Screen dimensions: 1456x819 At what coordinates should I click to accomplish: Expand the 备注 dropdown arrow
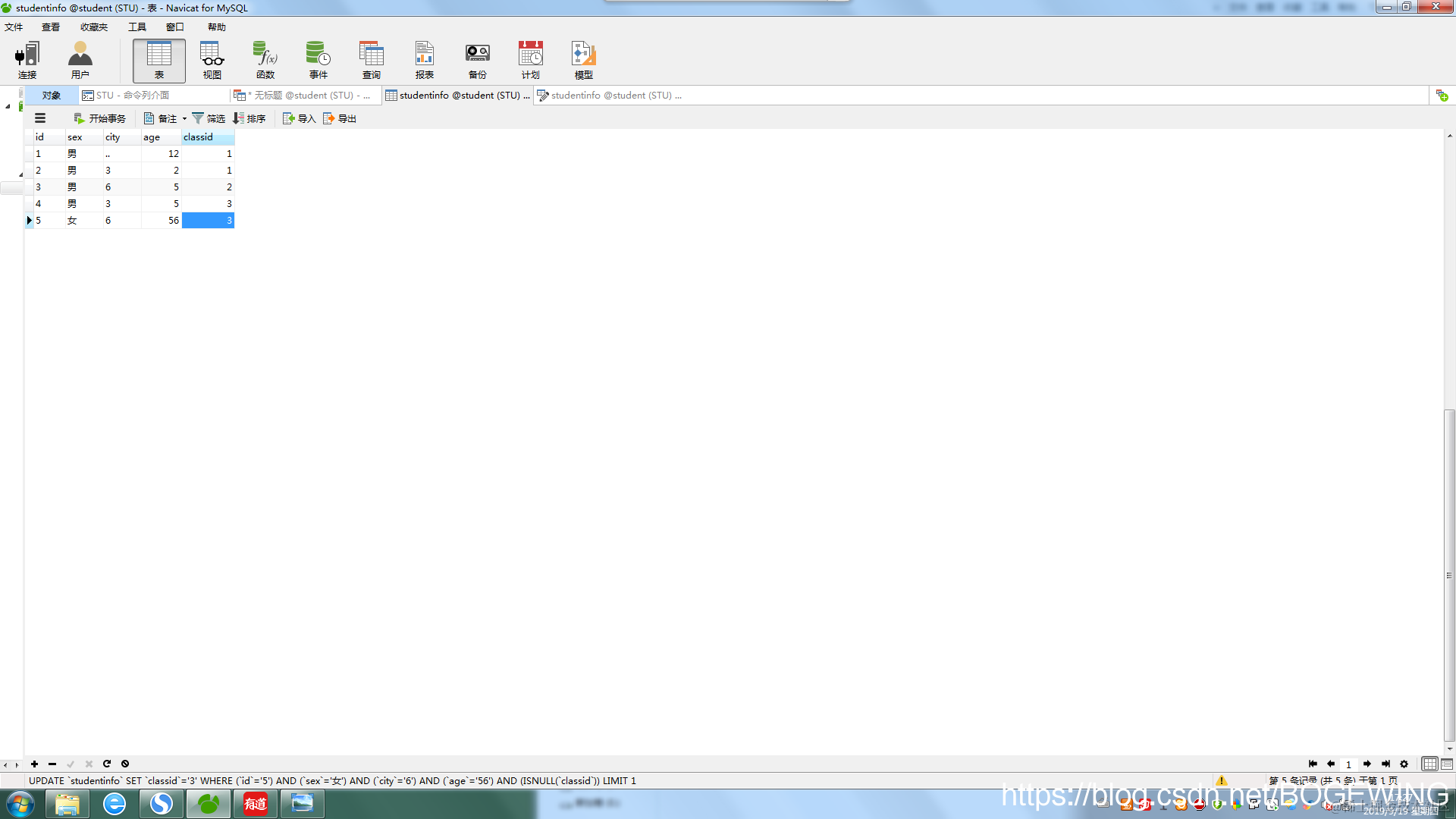[184, 119]
